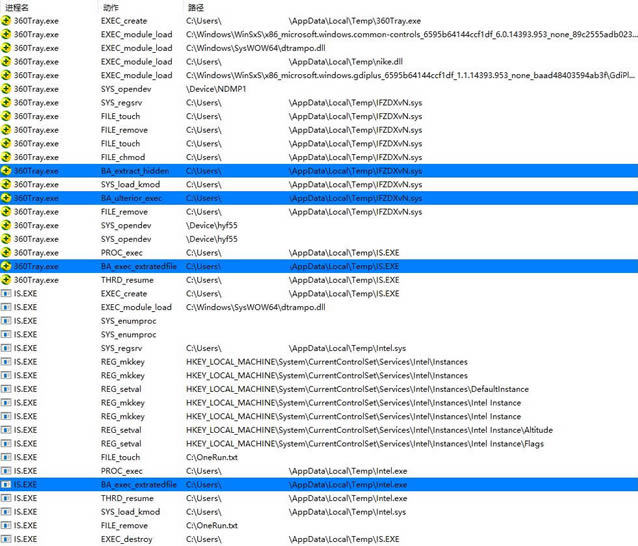Image resolution: width=638 pixels, height=546 pixels.
Task: Select the Intel Instance\Altitude REG_setval path
Action: (x=369, y=430)
